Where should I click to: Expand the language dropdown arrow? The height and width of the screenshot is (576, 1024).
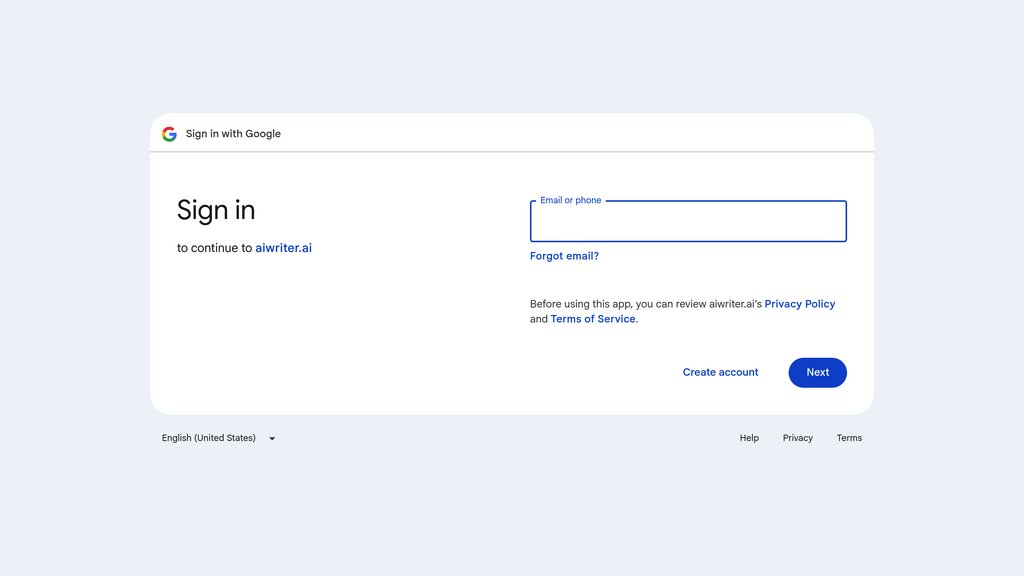(x=272, y=439)
